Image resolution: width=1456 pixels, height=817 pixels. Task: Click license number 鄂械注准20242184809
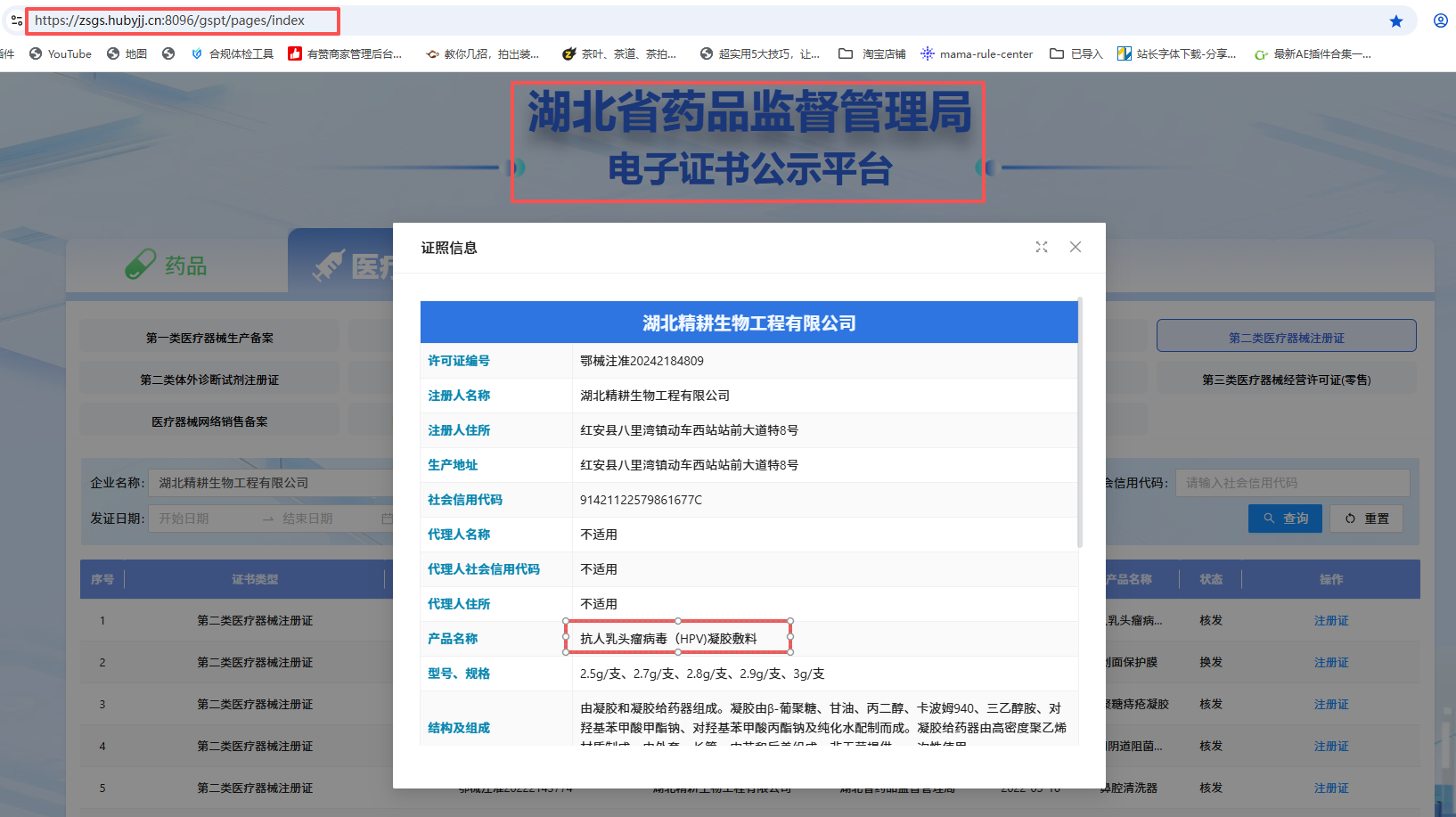pos(642,361)
